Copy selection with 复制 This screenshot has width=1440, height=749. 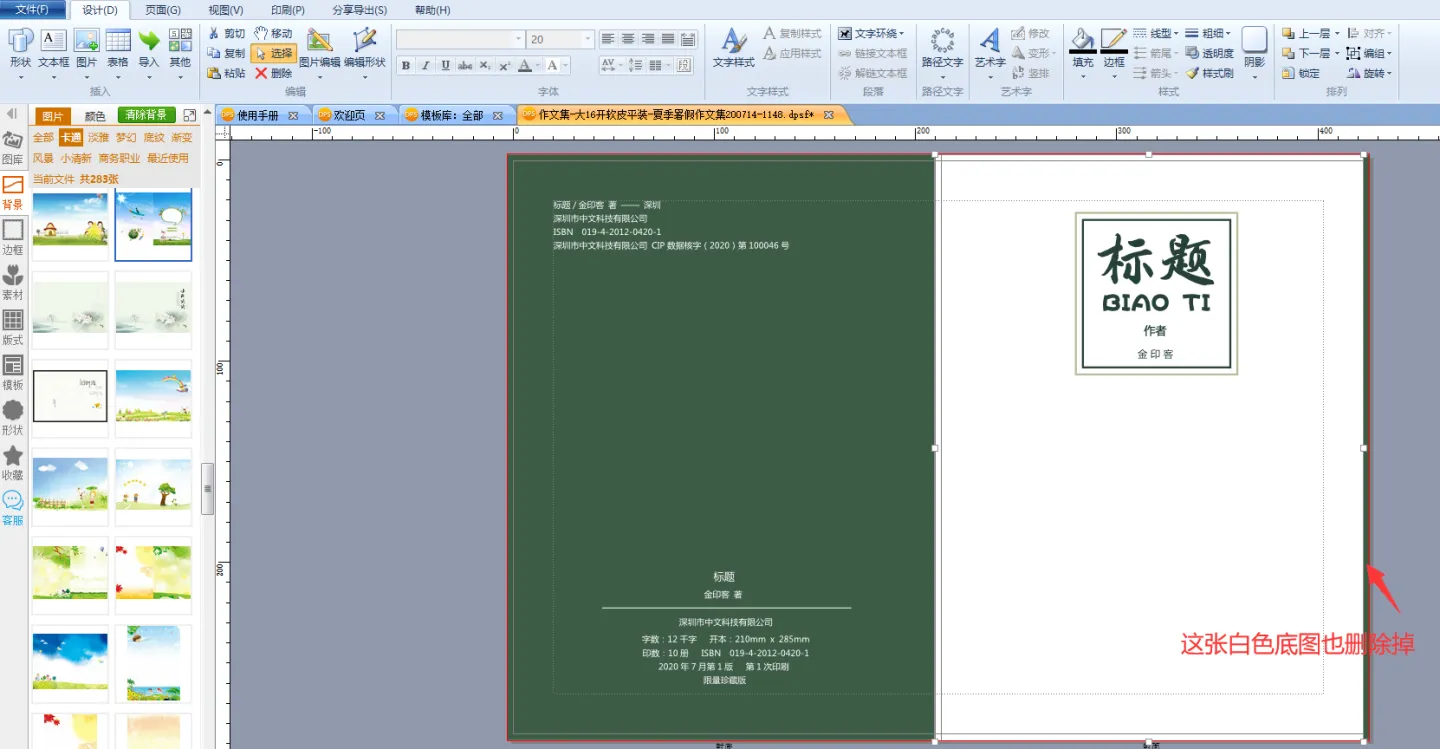(226, 53)
